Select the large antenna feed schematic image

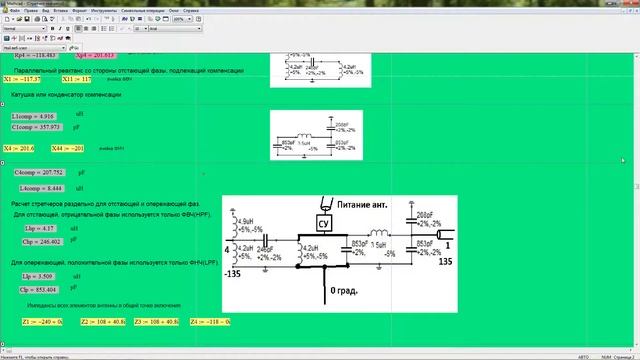pos(340,254)
